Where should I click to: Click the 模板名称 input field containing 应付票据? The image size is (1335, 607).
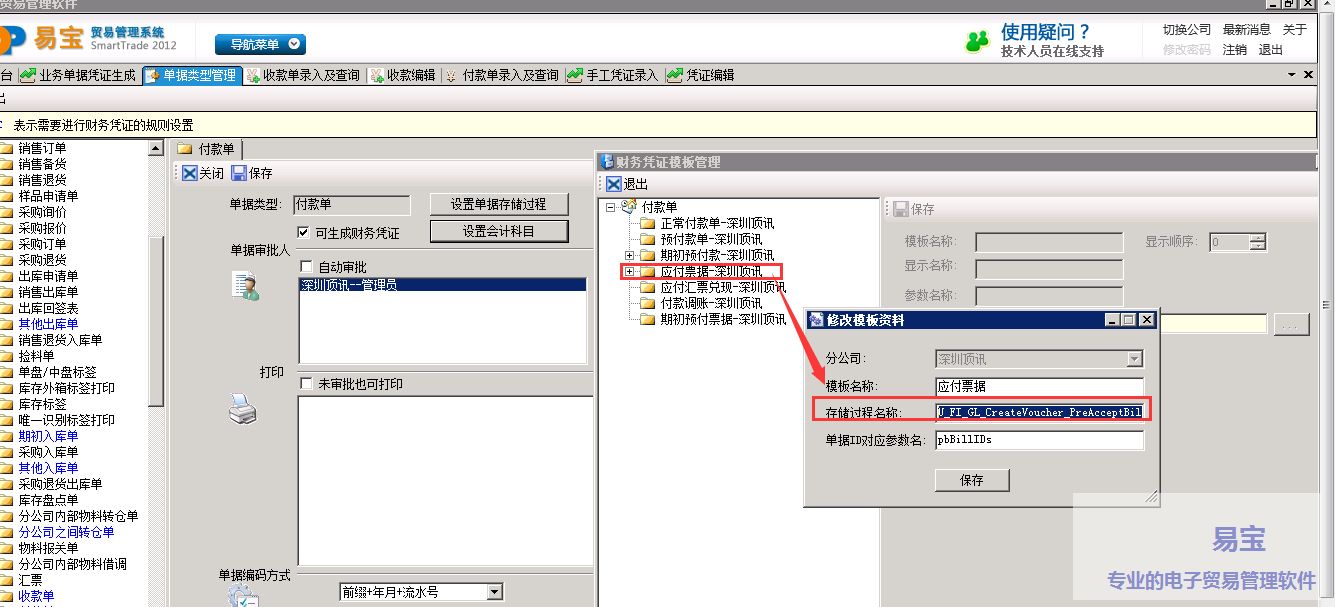(1038, 386)
